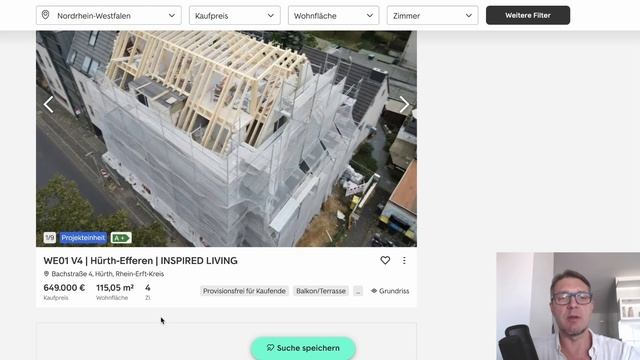
Task: Click the presenter webcam video overlay
Action: point(568,306)
